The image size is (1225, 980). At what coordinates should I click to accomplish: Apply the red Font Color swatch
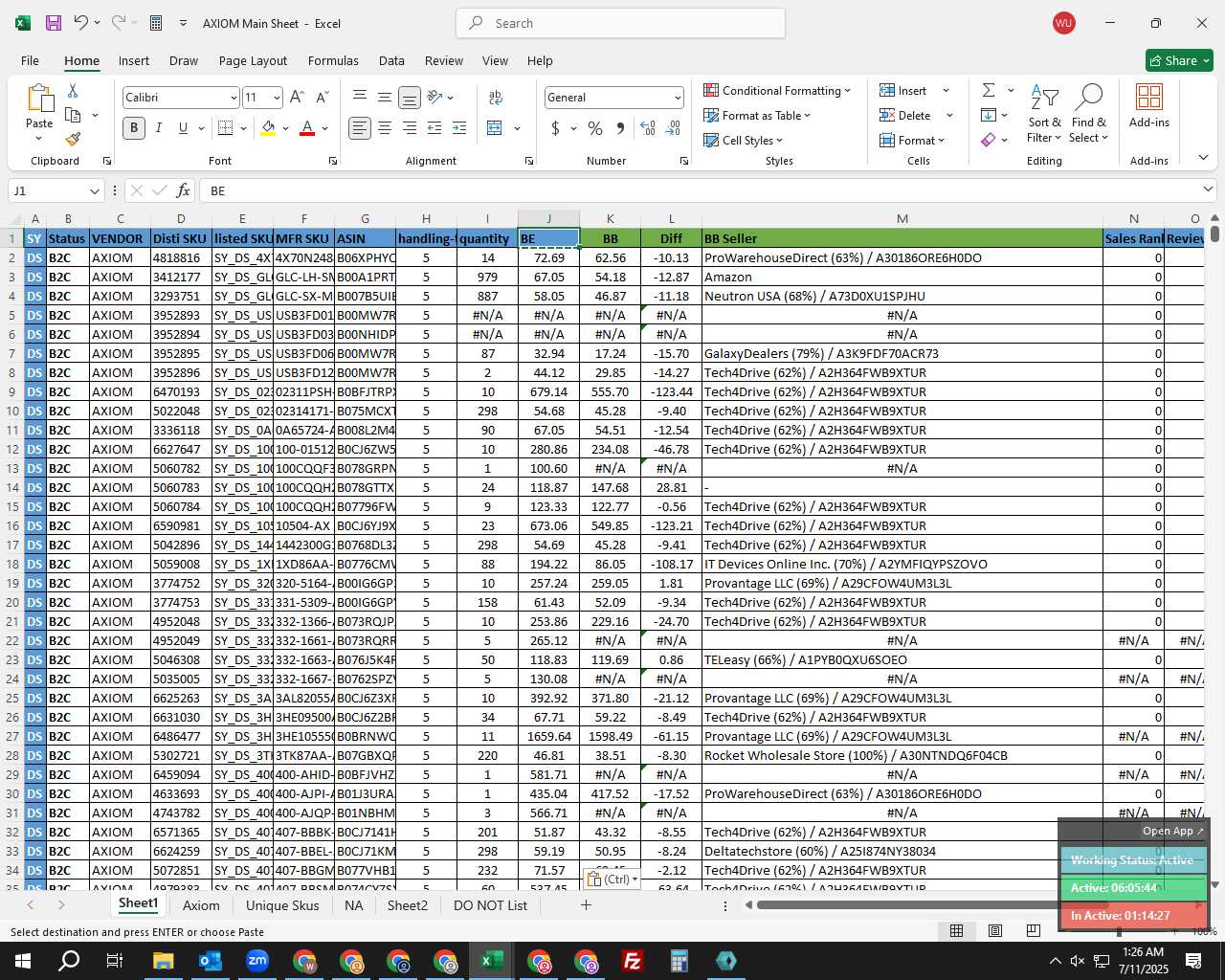click(307, 127)
